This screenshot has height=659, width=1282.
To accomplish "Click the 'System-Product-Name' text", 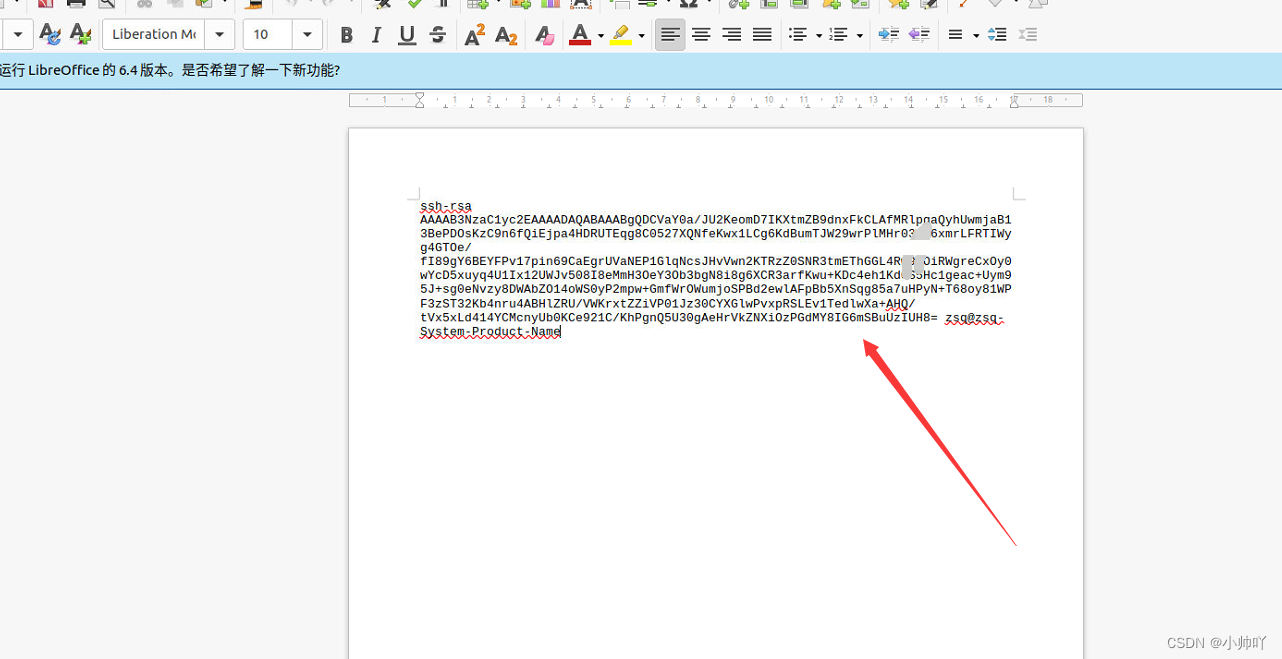I will 490,332.
